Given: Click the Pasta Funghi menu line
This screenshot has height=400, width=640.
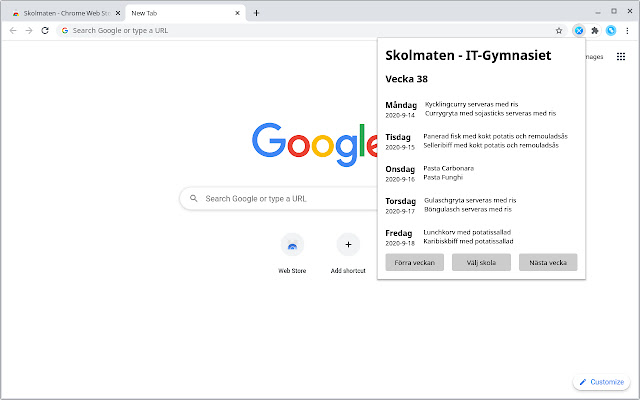Looking at the screenshot, I should (x=443, y=177).
